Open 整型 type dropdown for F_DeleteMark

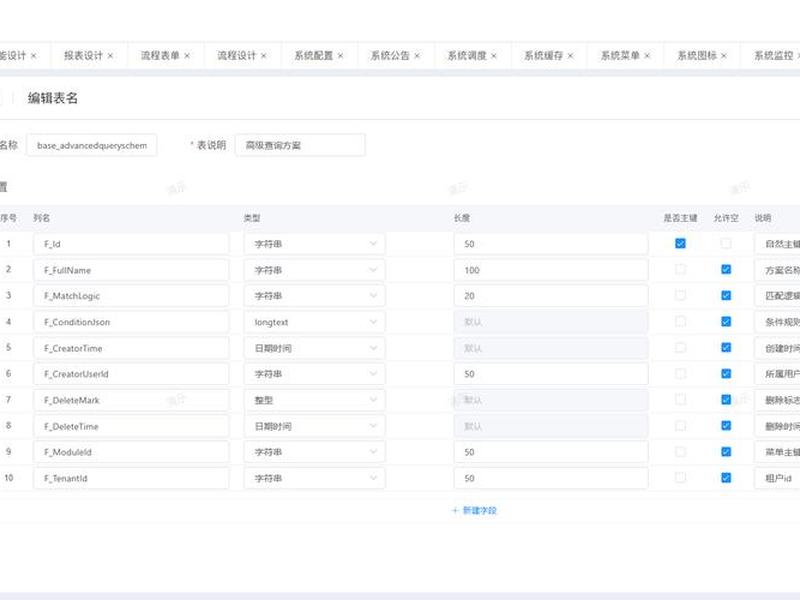(314, 400)
